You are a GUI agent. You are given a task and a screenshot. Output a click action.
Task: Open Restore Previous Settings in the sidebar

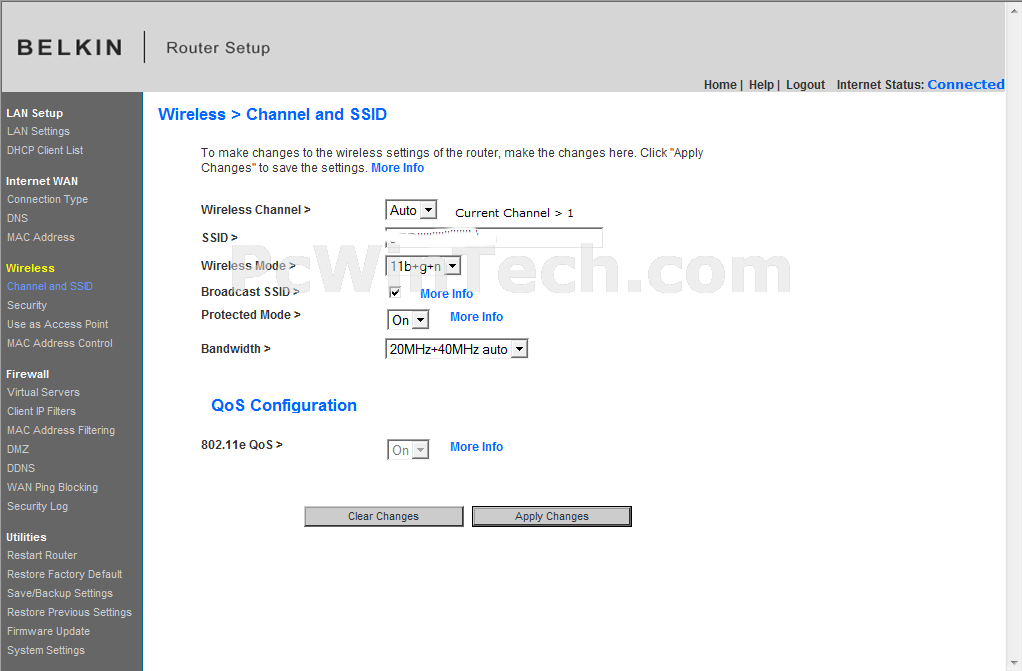click(x=69, y=612)
